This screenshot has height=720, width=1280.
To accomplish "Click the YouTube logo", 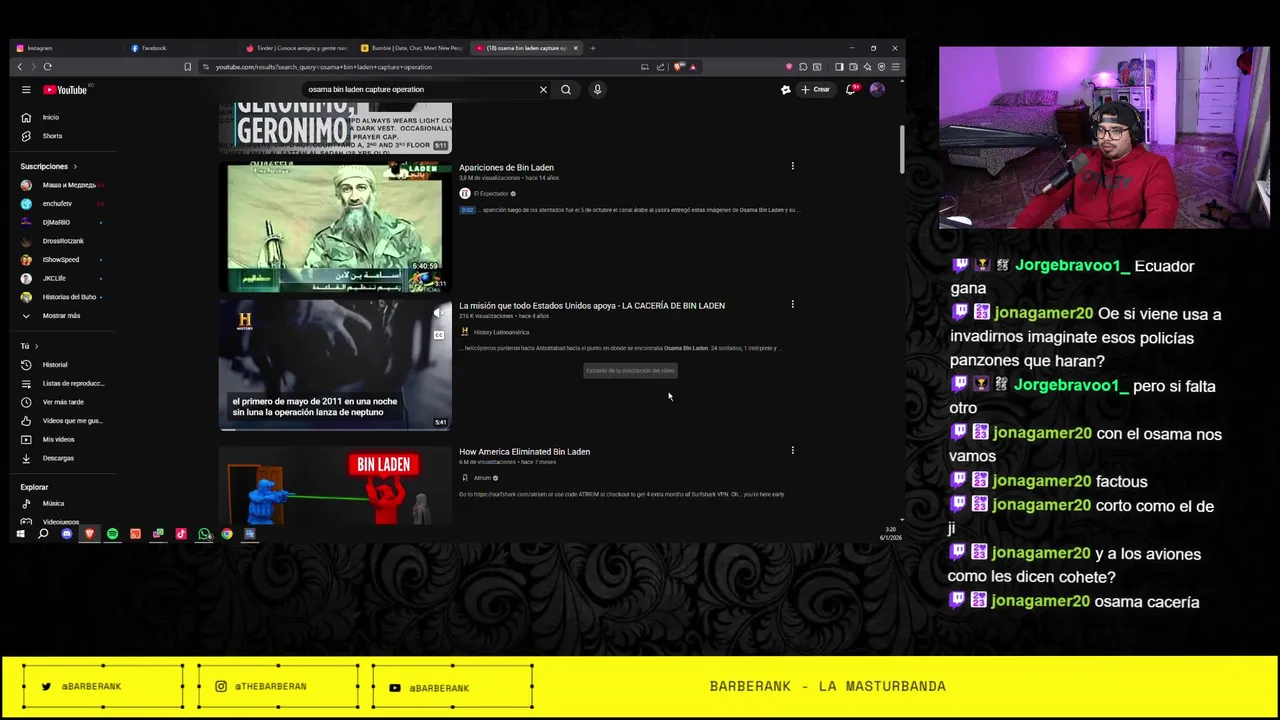I will [65, 90].
